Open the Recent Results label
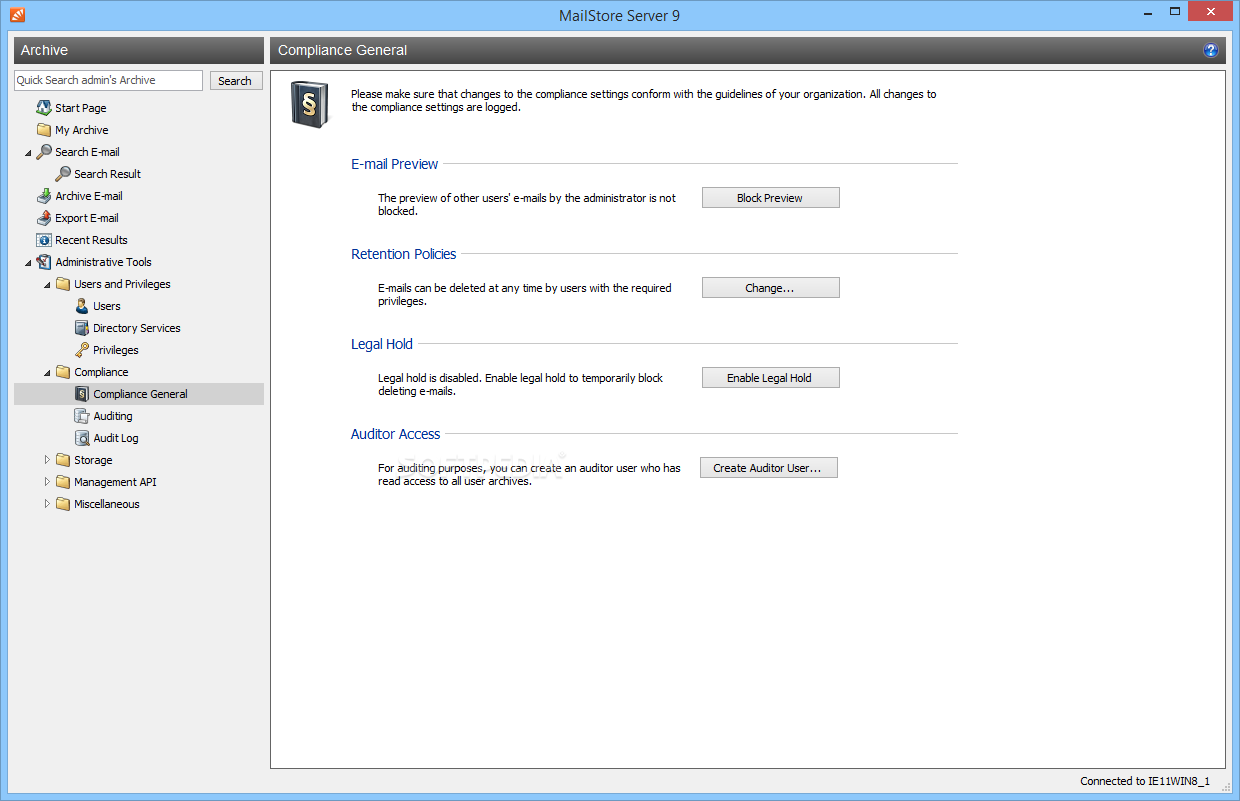 tap(91, 240)
